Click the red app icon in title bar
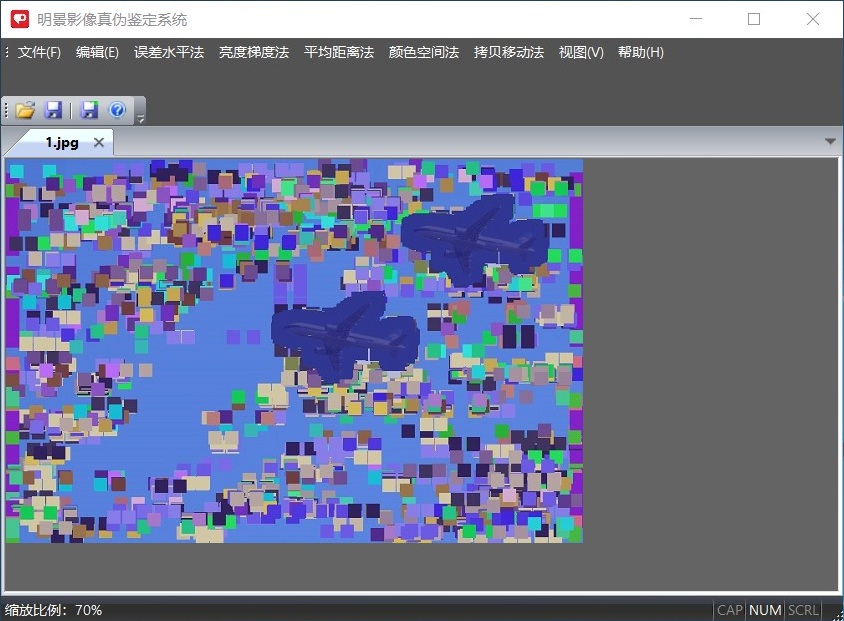The height and width of the screenshot is (621, 844). 20,19
